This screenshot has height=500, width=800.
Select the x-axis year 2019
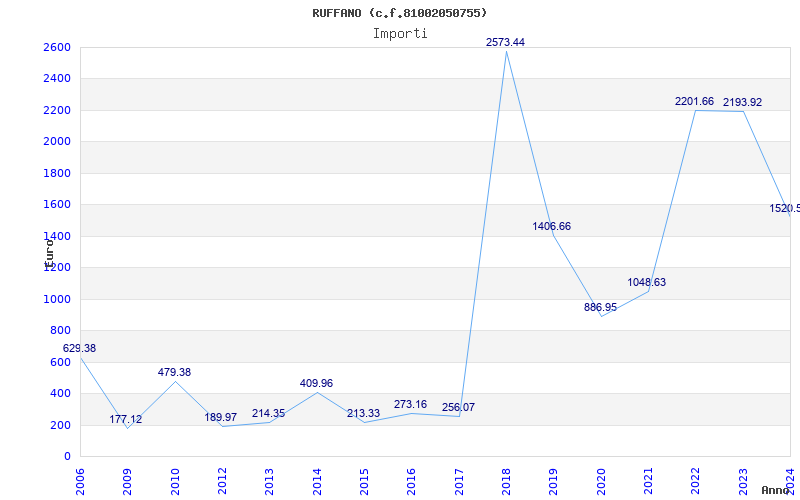tap(554, 482)
